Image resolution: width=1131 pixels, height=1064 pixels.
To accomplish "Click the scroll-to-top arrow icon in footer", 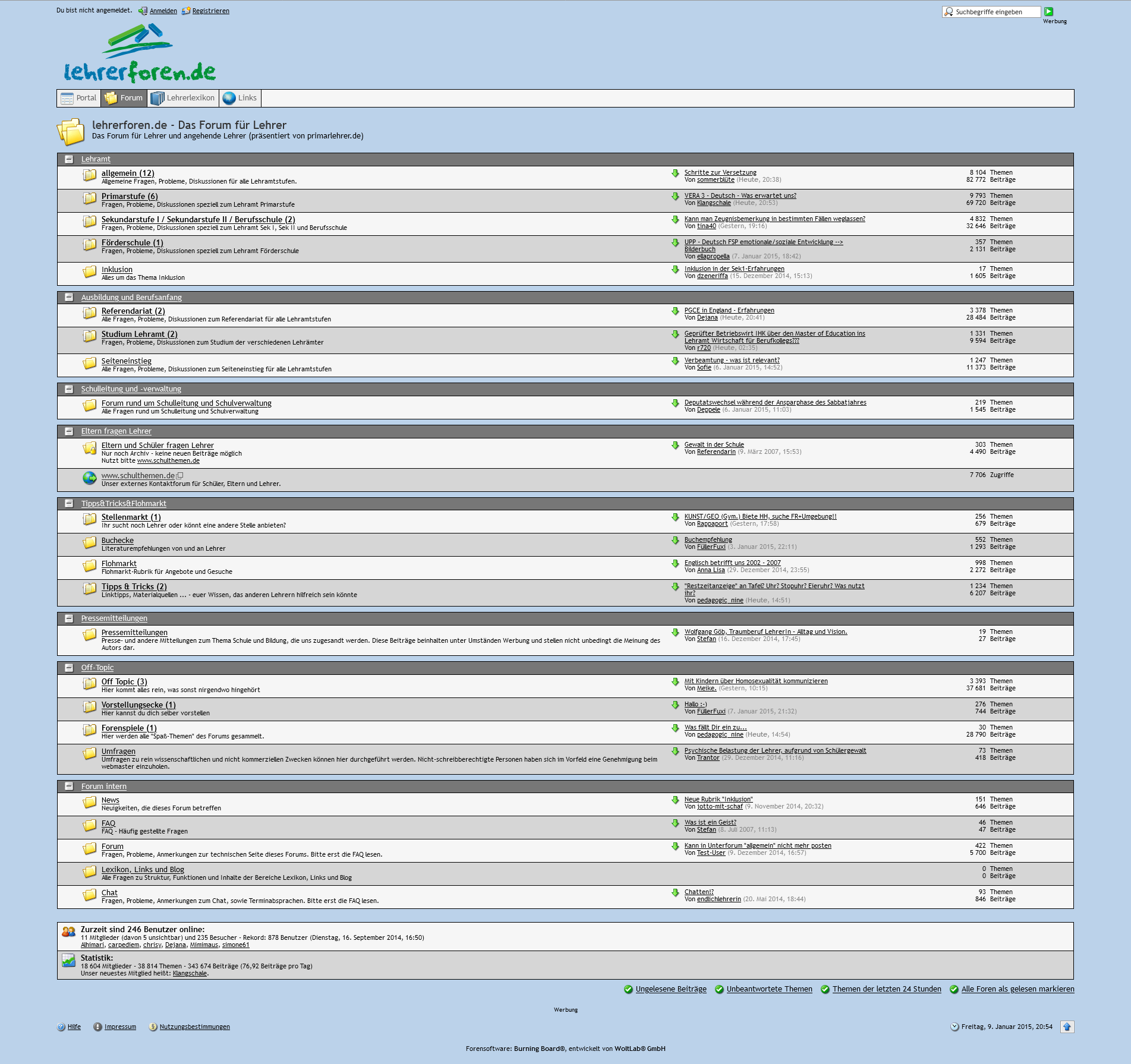I will pyautogui.click(x=1067, y=1027).
